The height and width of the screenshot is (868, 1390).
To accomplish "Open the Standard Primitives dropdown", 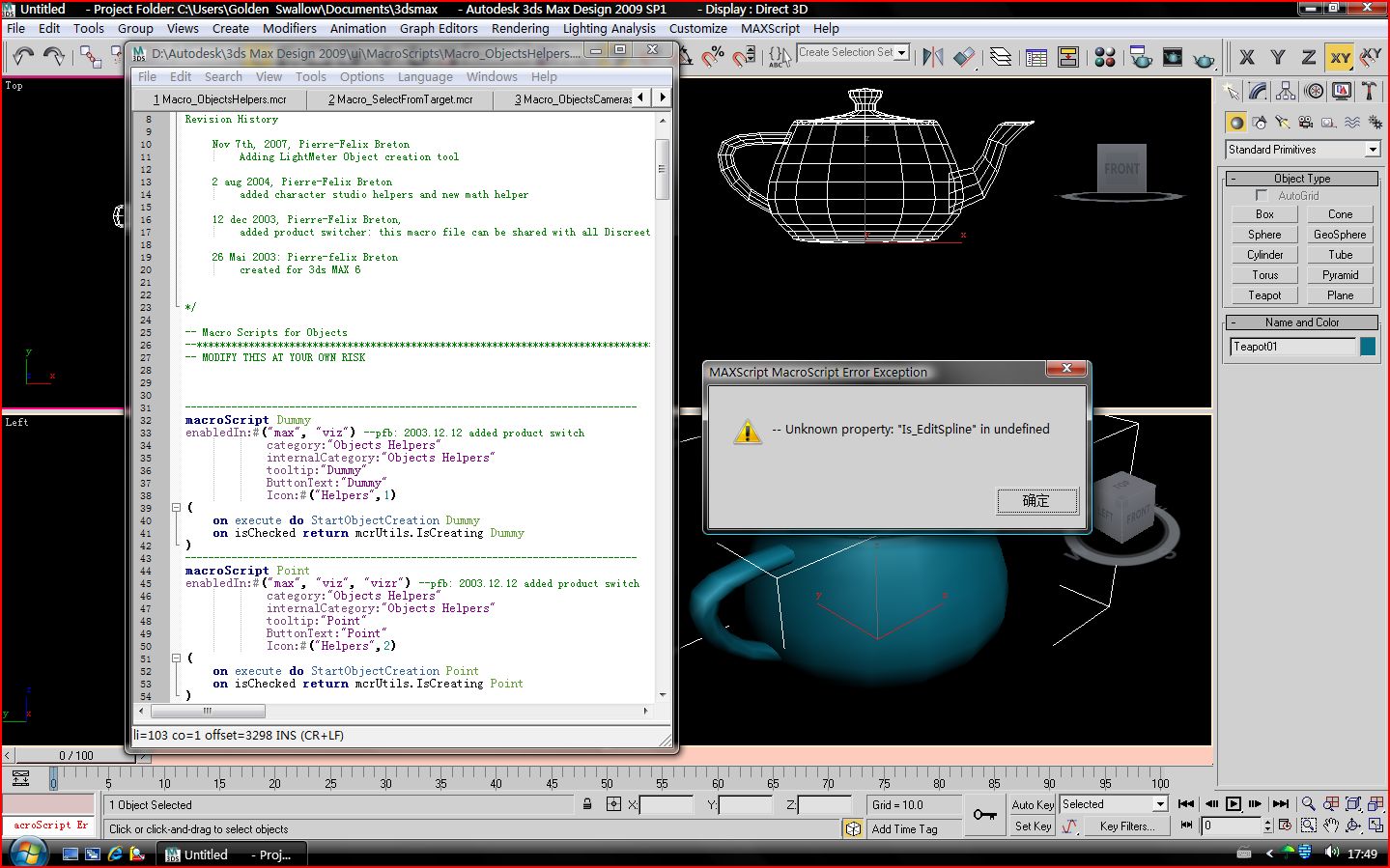I will [x=1372, y=150].
